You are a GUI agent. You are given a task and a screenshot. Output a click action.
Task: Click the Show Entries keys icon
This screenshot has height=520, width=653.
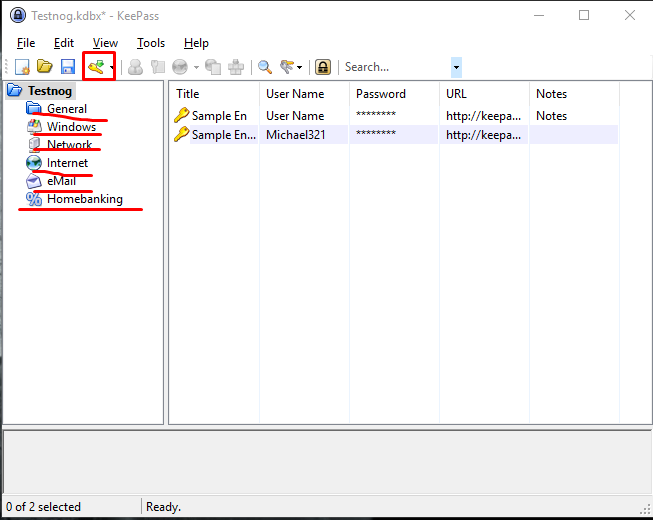click(287, 67)
